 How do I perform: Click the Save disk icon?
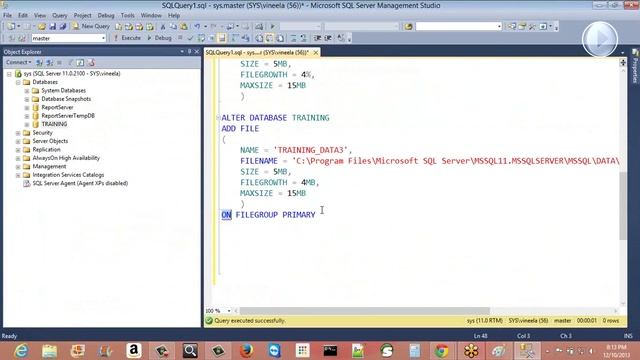(x=52, y=27)
